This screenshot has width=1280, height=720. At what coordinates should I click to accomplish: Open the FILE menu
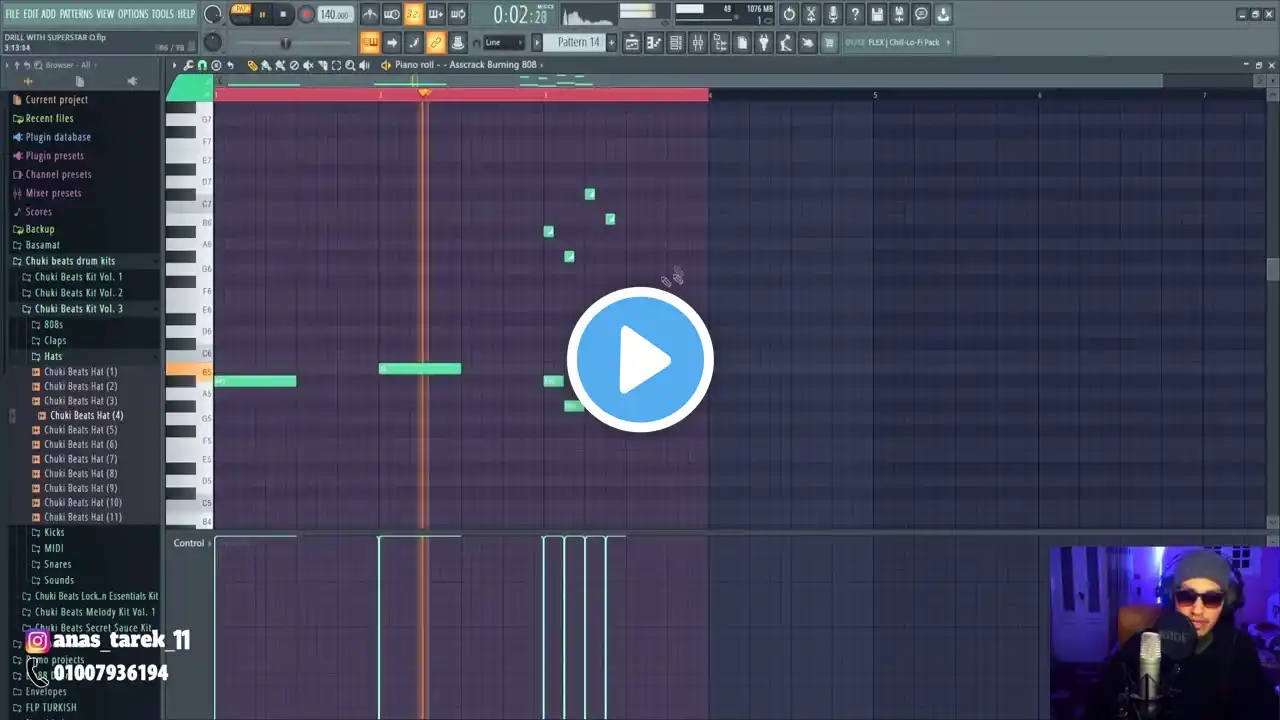12,14
